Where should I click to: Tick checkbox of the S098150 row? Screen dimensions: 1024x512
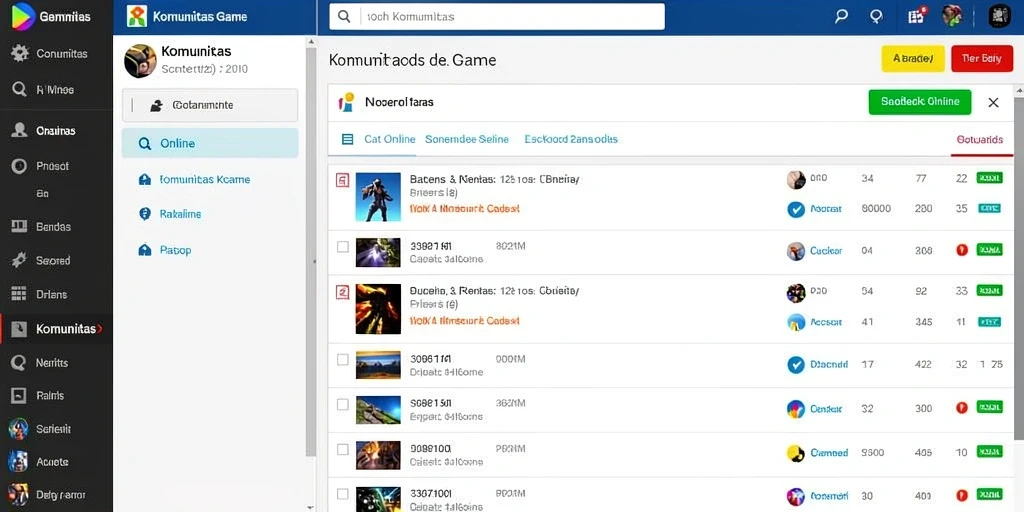(342, 404)
